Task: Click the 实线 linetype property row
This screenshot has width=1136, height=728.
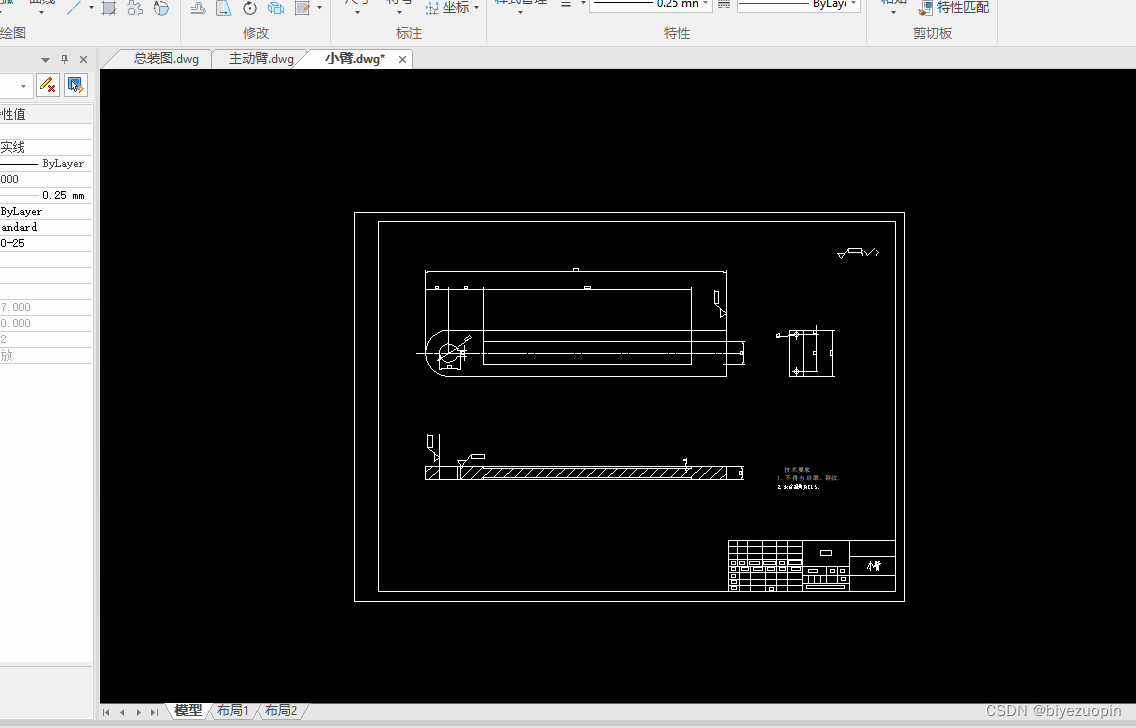Action: (x=46, y=148)
